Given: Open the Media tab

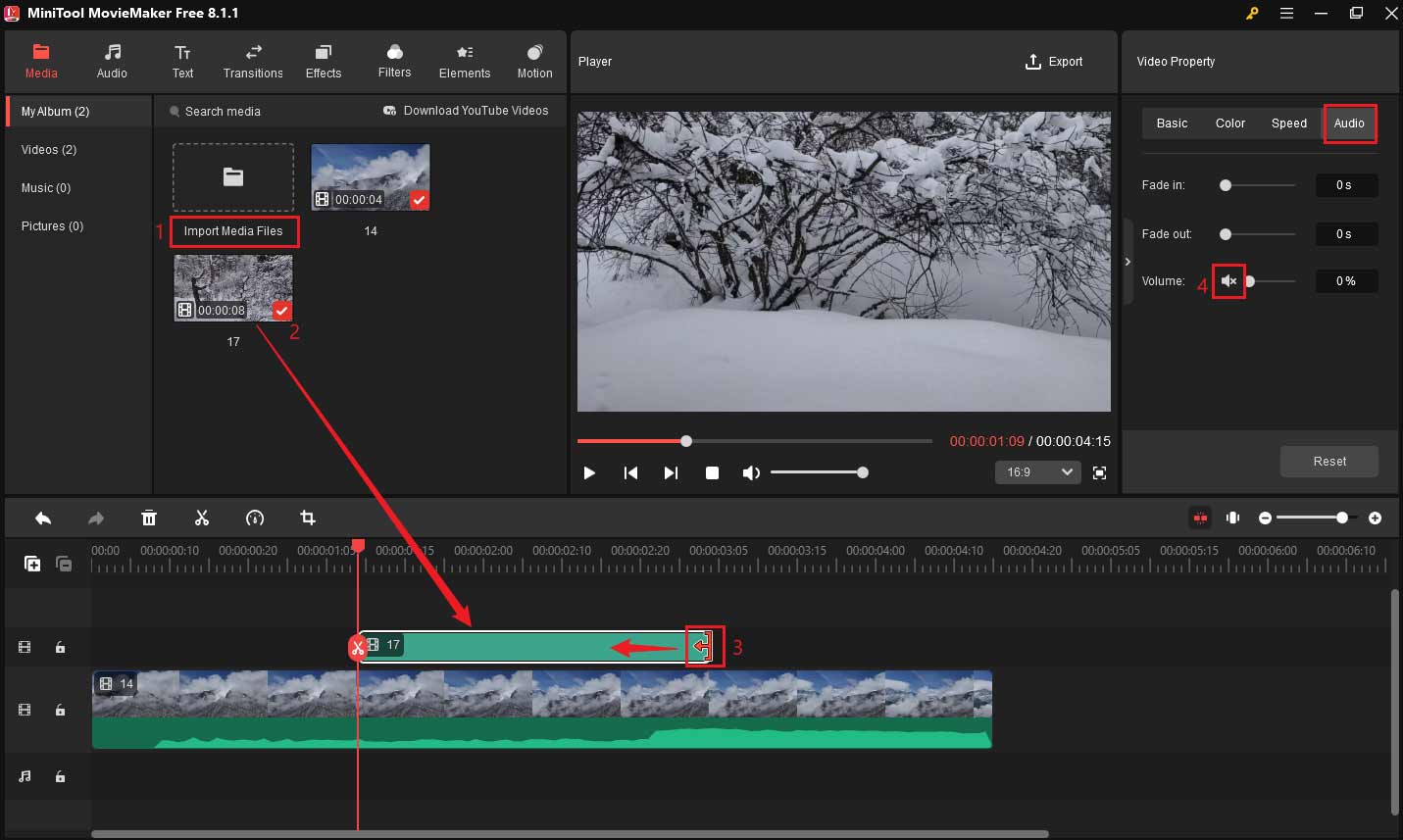Looking at the screenshot, I should pos(41,61).
